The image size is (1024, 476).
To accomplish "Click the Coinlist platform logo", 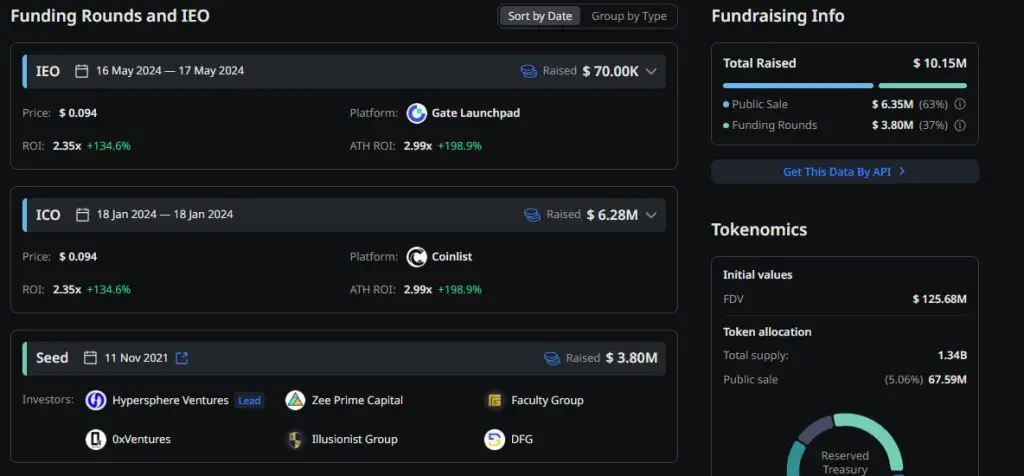I will pyautogui.click(x=417, y=257).
